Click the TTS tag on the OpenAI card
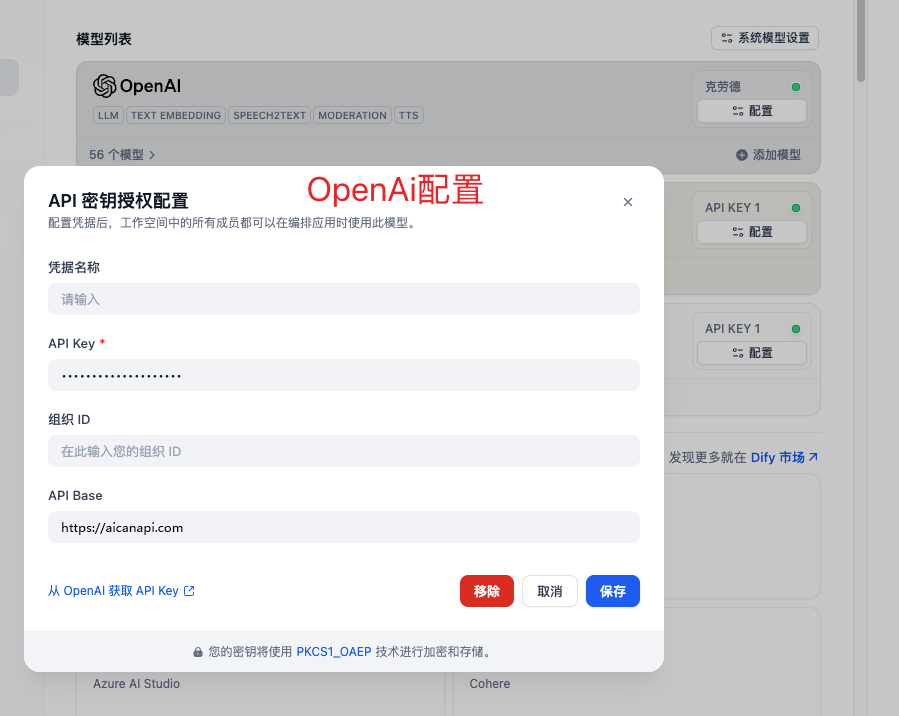This screenshot has width=899, height=716. (408, 115)
